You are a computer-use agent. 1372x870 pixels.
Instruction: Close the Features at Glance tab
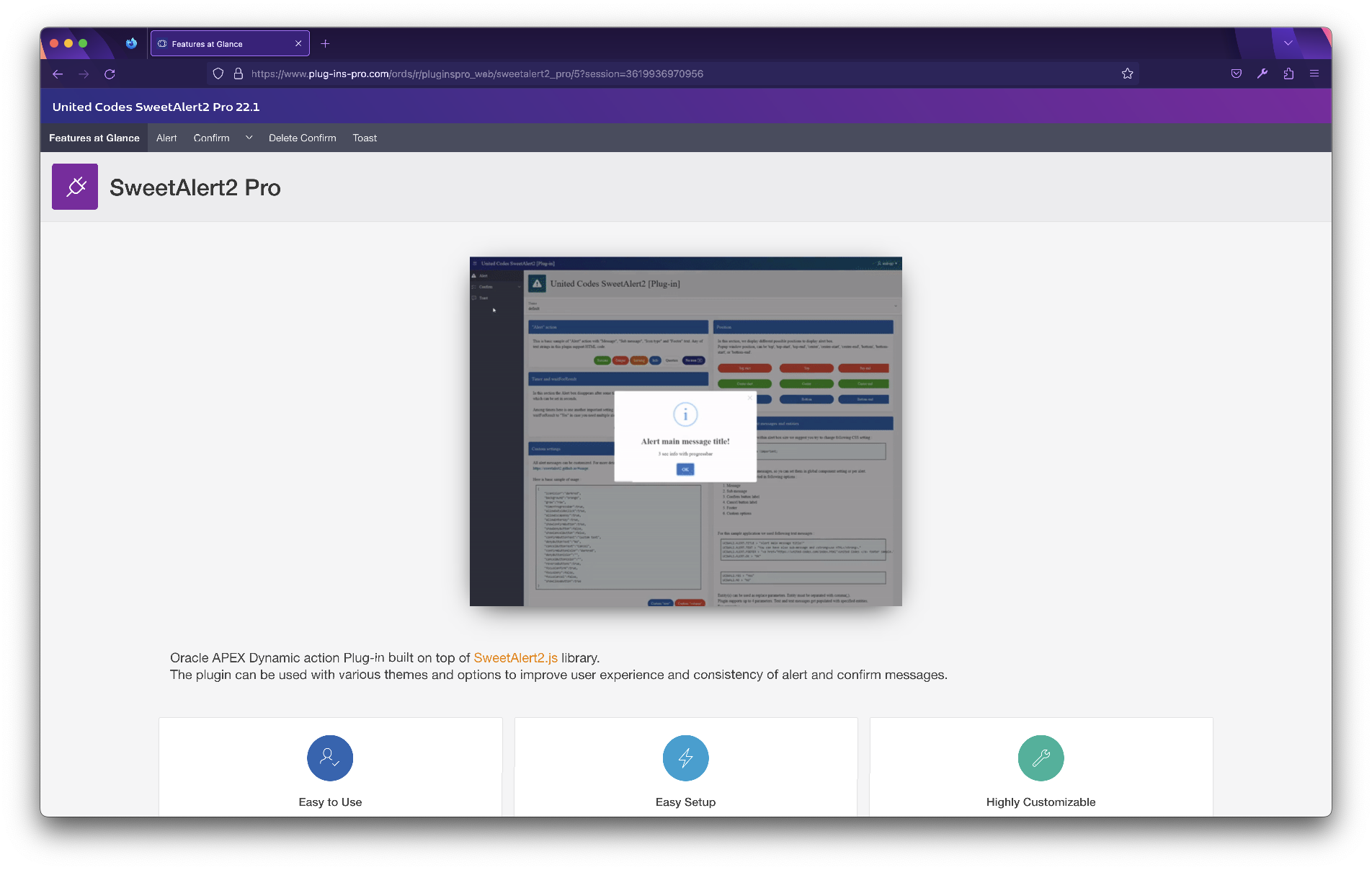pos(298,44)
